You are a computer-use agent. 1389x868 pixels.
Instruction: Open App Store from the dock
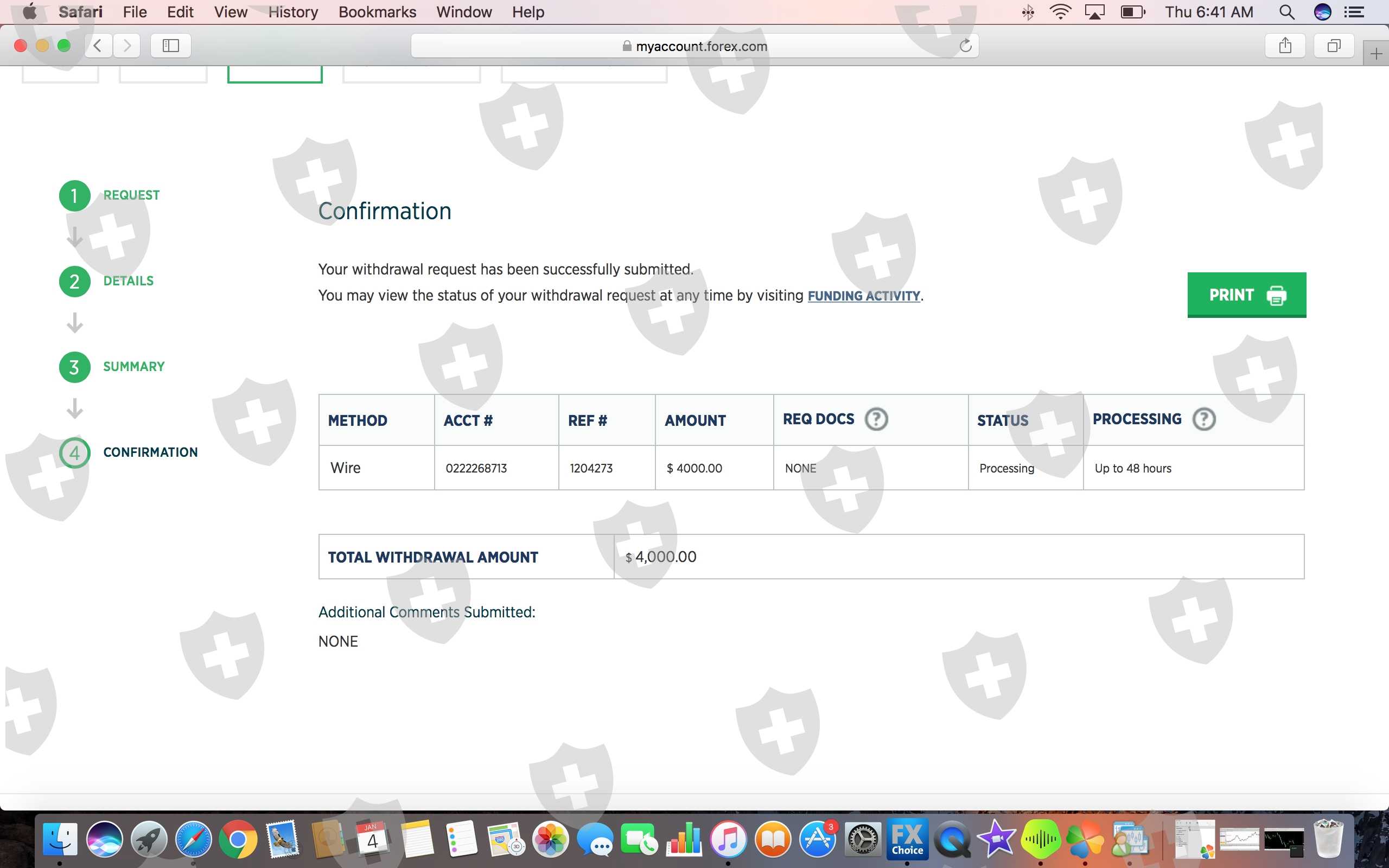[818, 839]
